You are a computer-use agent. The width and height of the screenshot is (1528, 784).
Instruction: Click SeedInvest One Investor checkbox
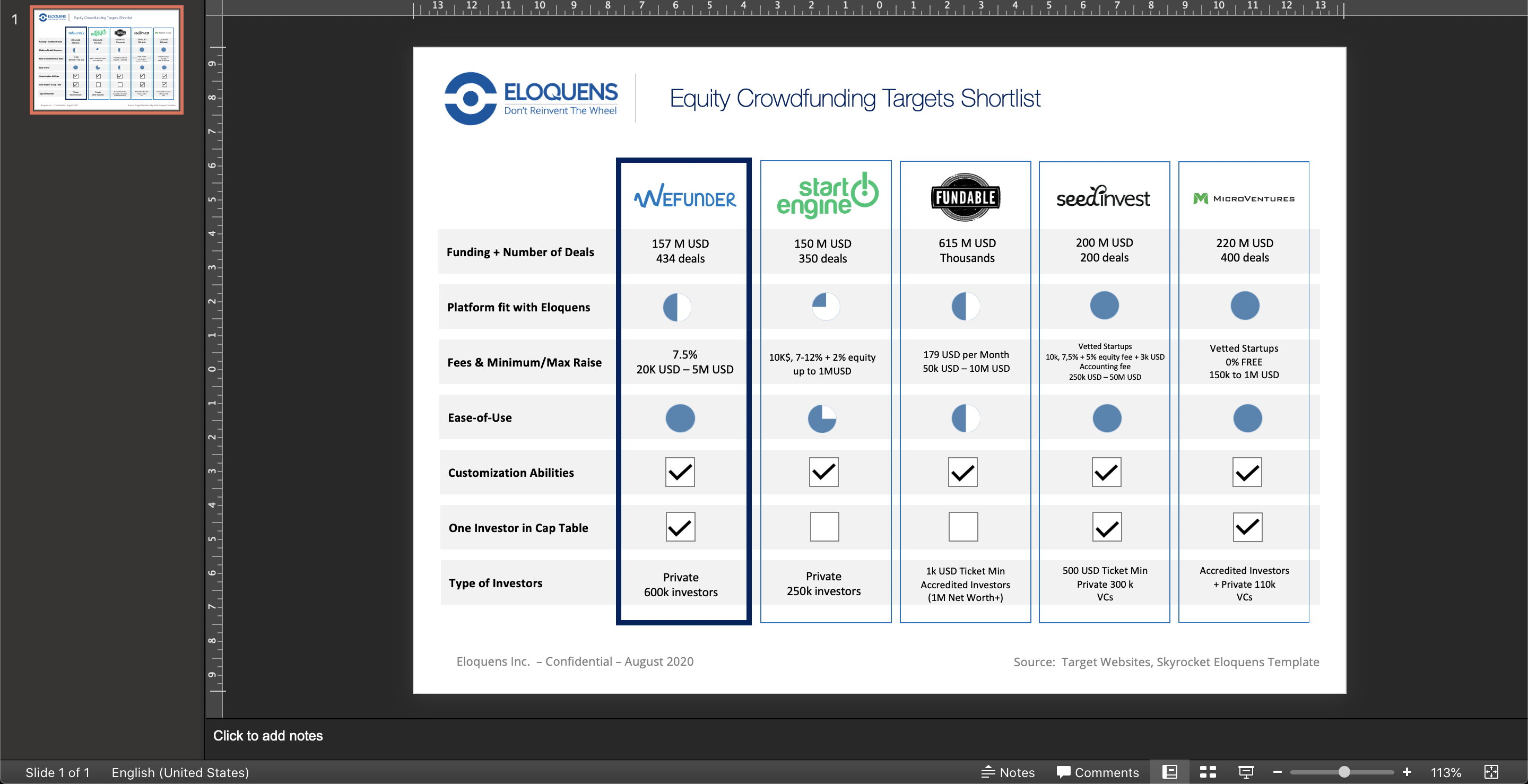tap(1107, 527)
